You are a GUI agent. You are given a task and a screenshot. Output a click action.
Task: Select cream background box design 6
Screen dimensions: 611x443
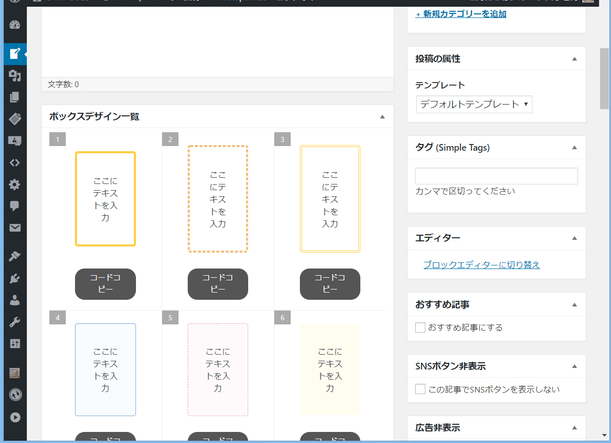click(330, 369)
